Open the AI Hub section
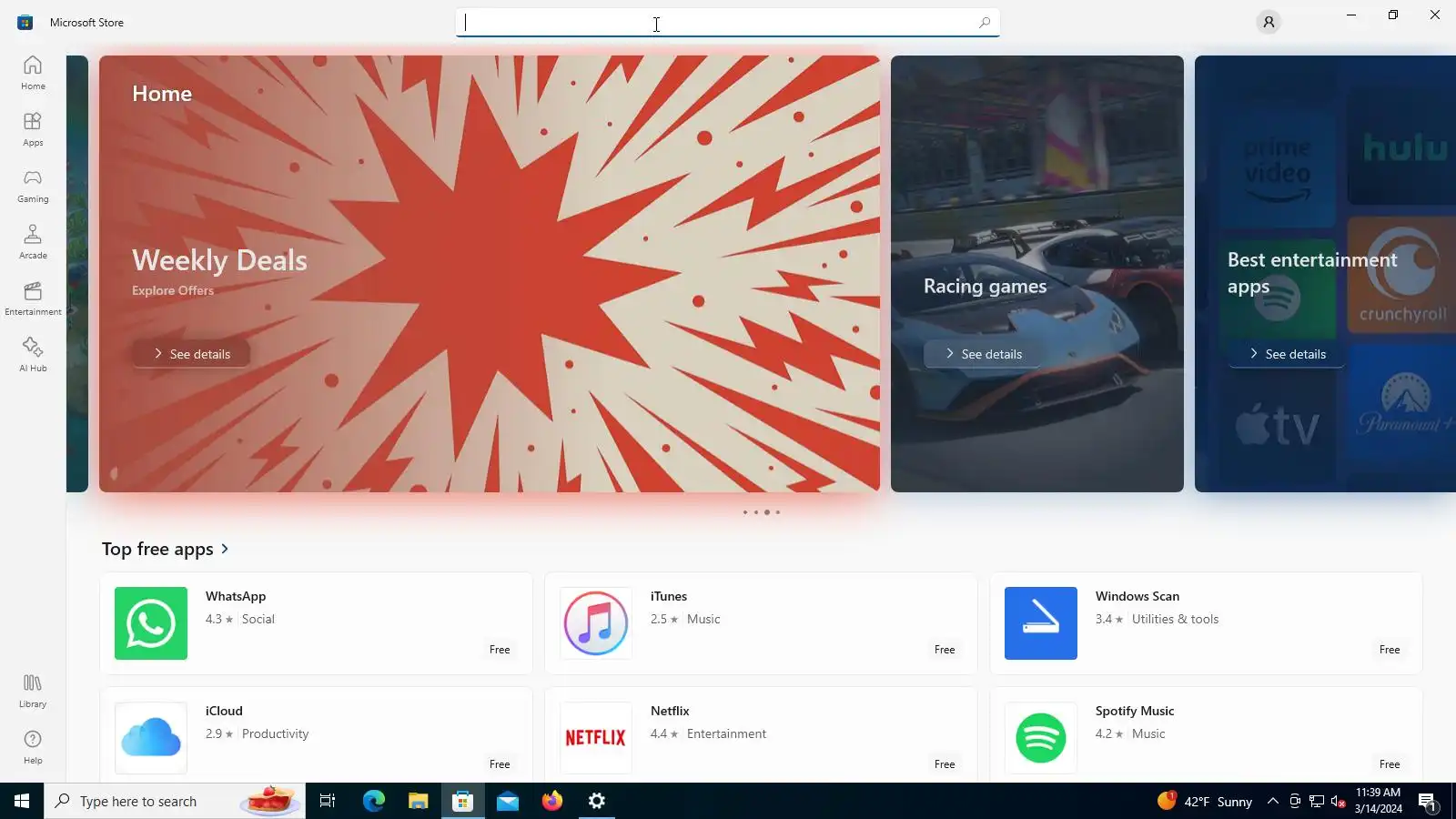The width and height of the screenshot is (1456, 819). (x=33, y=355)
